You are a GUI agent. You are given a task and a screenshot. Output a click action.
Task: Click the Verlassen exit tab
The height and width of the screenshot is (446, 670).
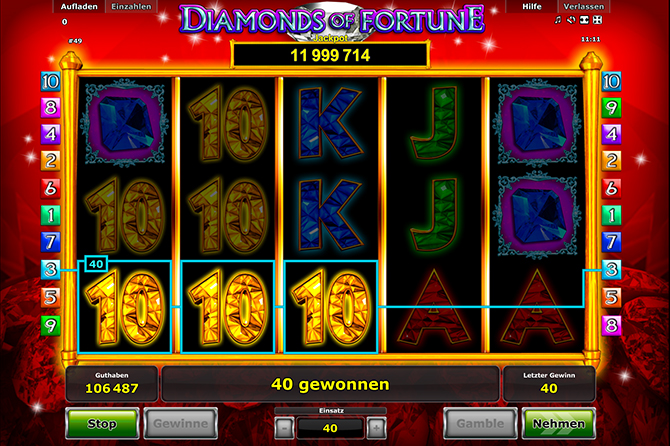point(584,6)
